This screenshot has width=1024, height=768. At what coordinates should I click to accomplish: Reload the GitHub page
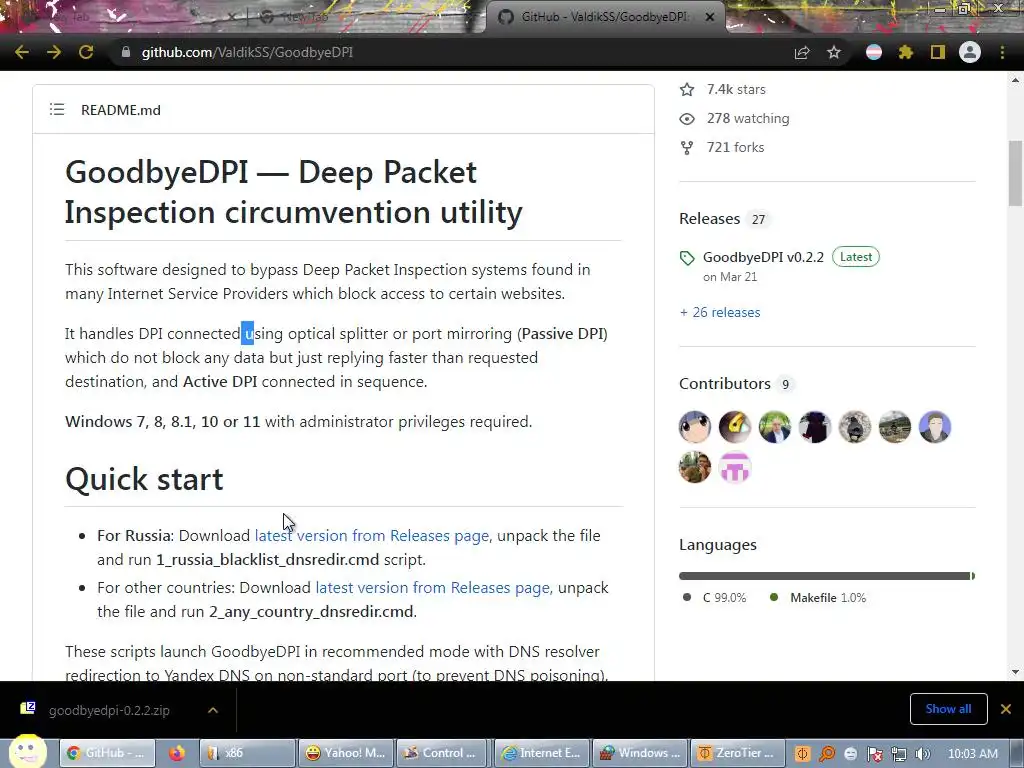tap(86, 52)
